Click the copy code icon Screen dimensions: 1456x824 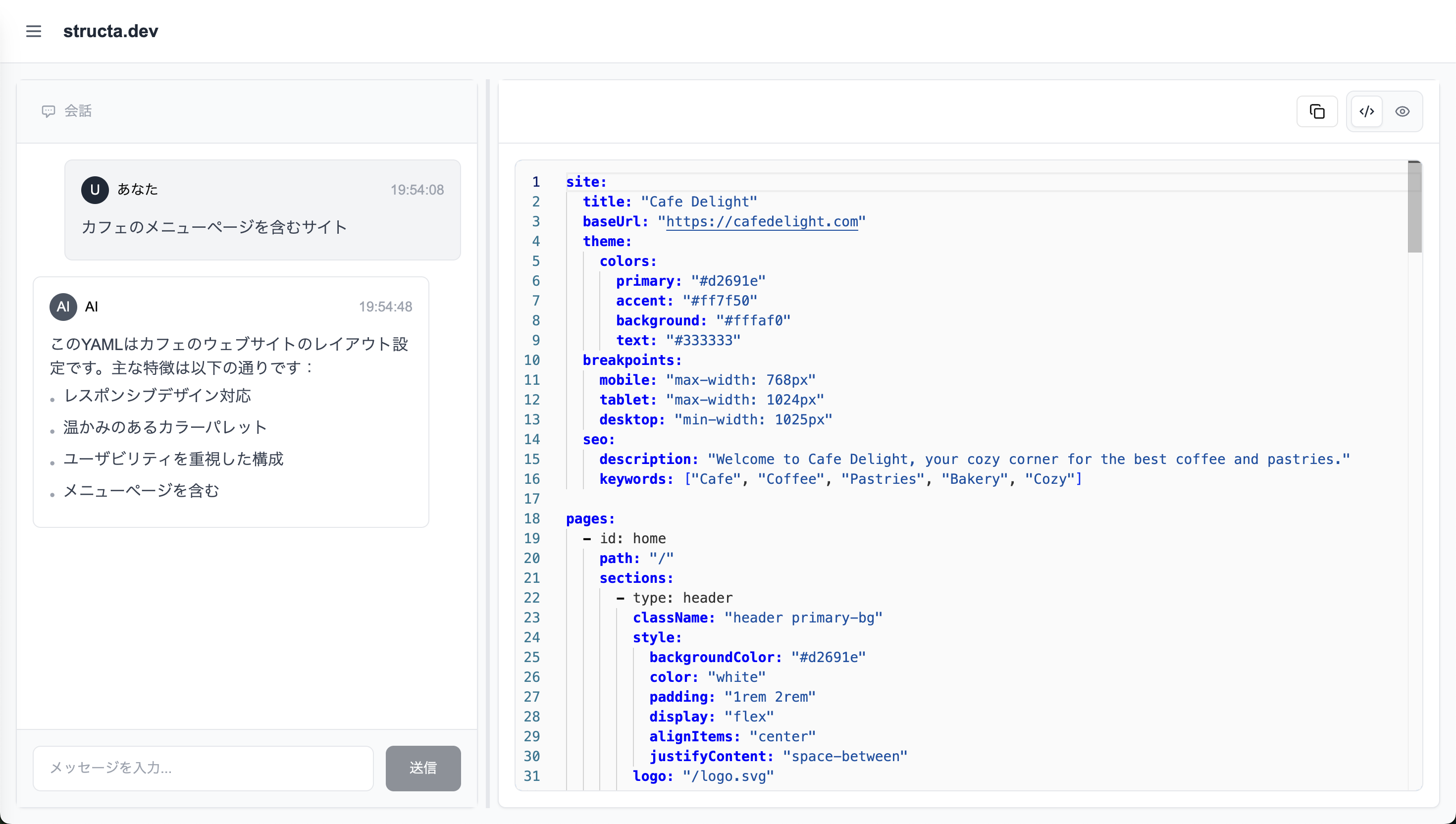coord(1317,111)
